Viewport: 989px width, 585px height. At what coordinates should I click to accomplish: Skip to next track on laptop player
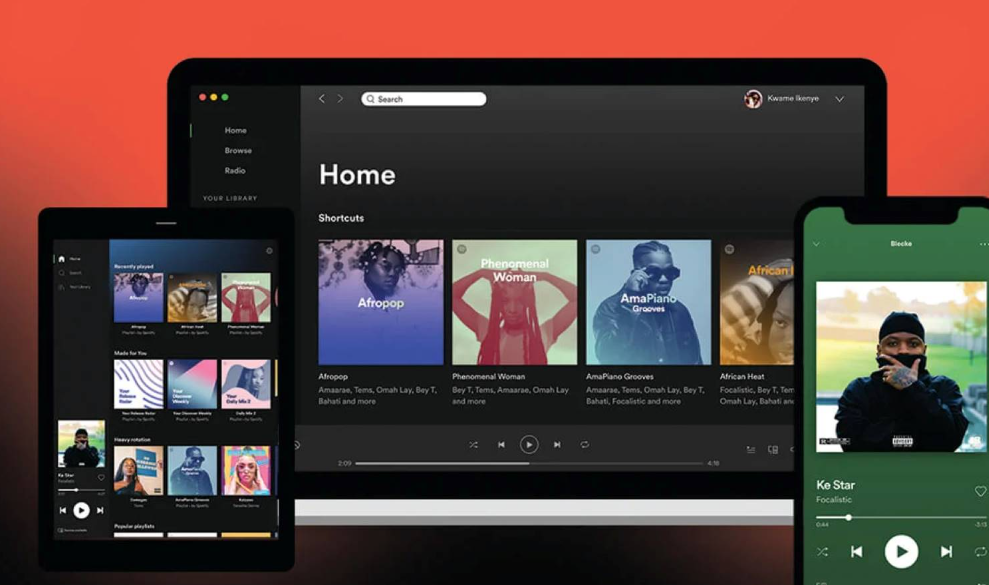[557, 445]
